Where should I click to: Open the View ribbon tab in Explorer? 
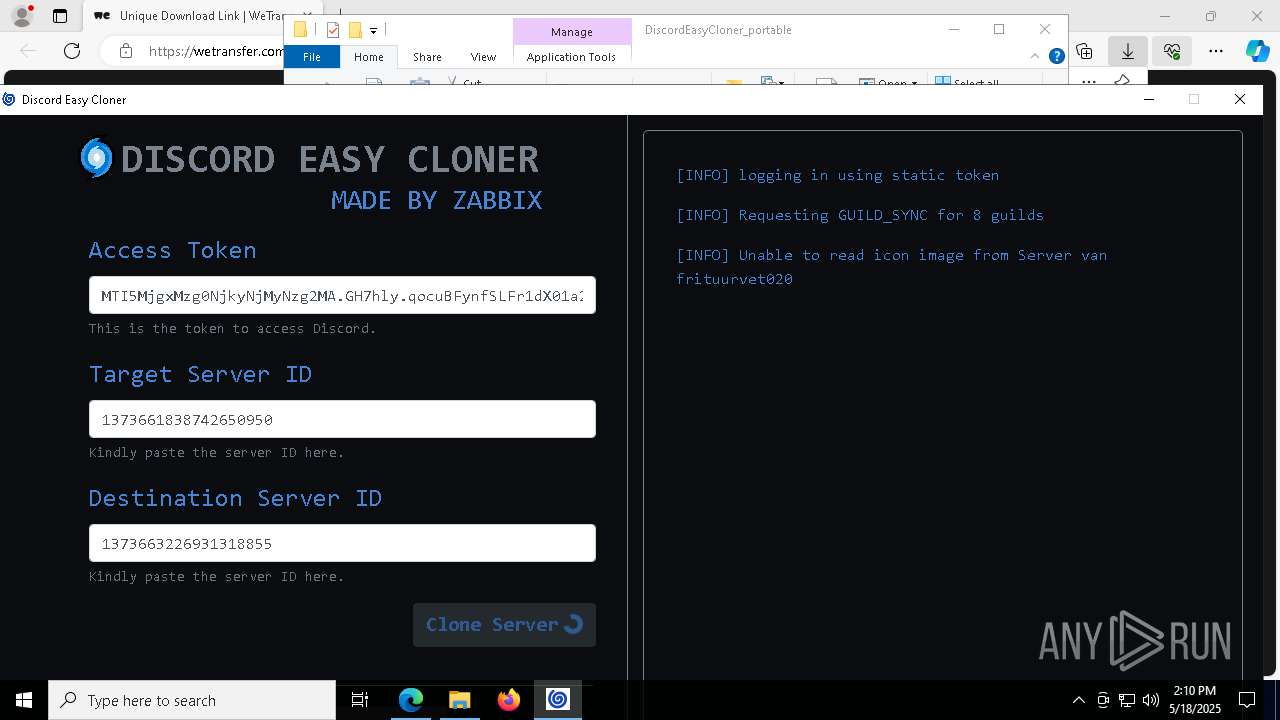click(x=483, y=57)
